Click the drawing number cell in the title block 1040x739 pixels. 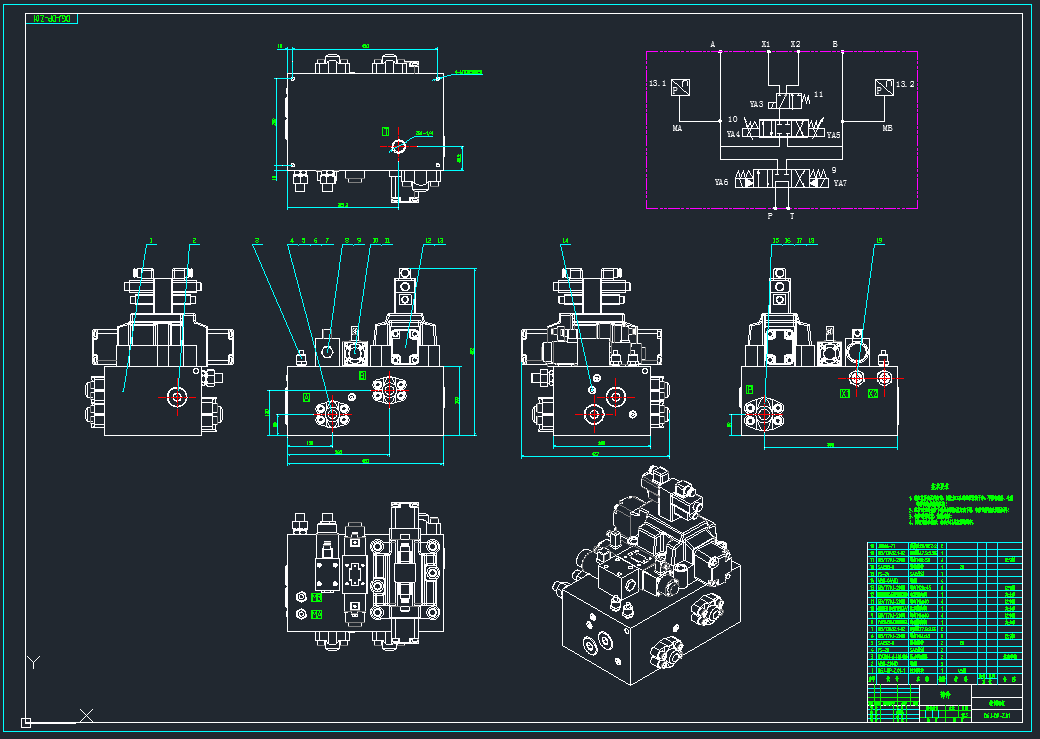pyautogui.click(x=996, y=716)
